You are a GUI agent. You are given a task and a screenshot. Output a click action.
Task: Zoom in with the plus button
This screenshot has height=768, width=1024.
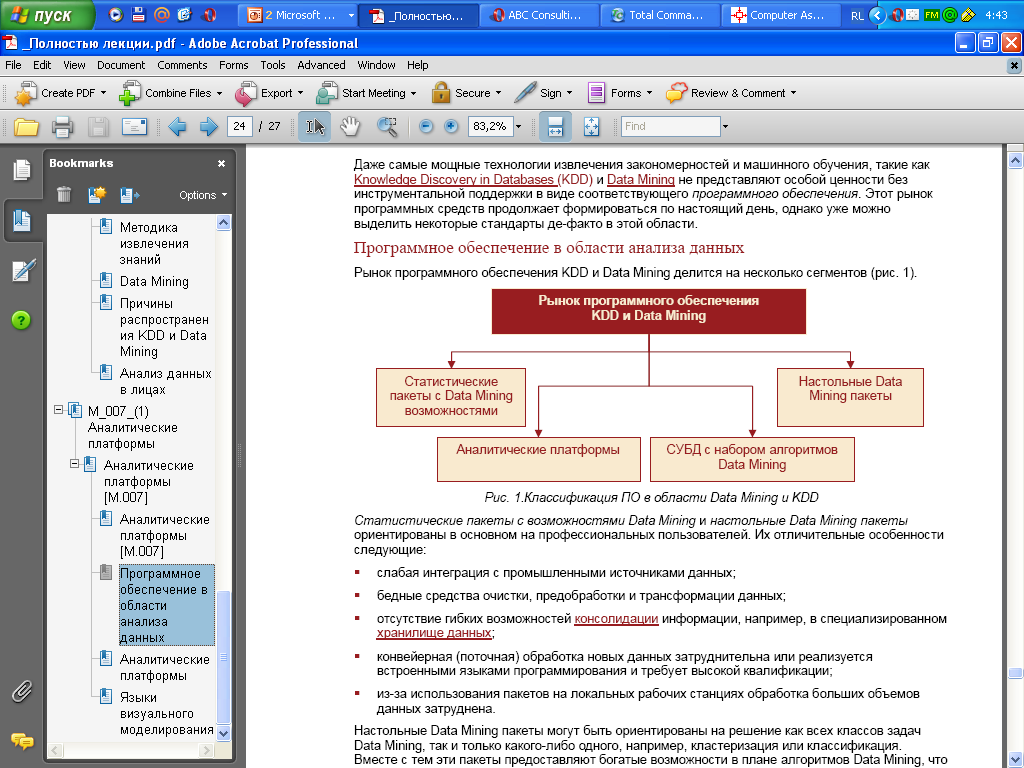click(x=451, y=126)
